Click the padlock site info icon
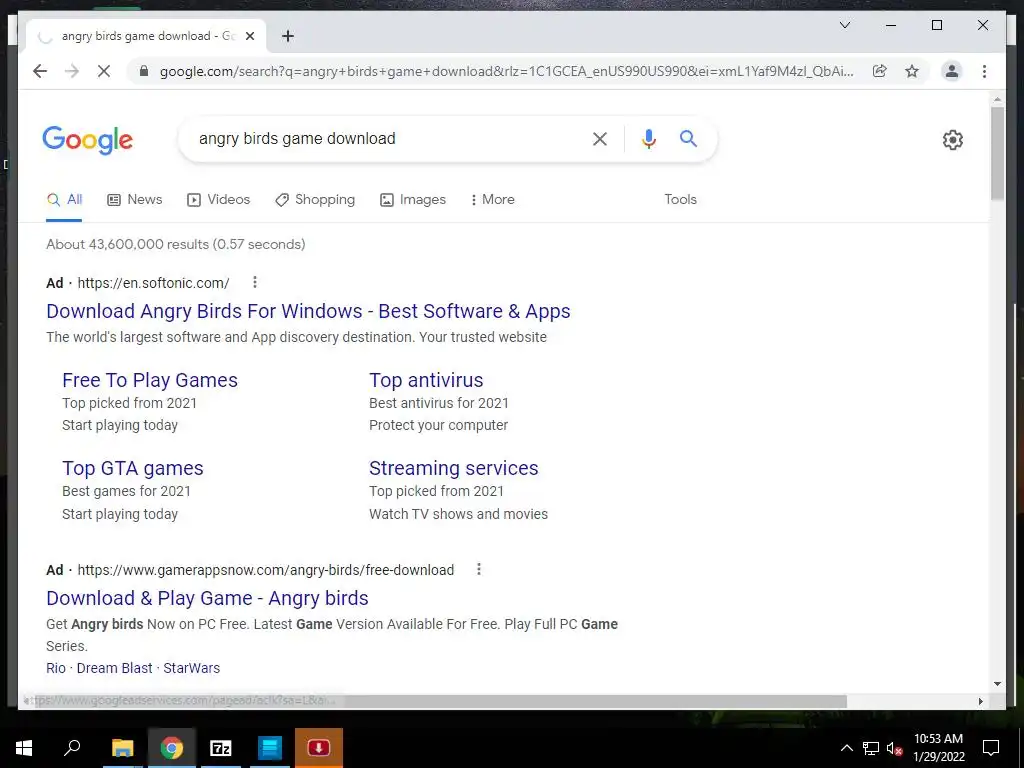Image resolution: width=1024 pixels, height=768 pixels. pyautogui.click(x=144, y=71)
